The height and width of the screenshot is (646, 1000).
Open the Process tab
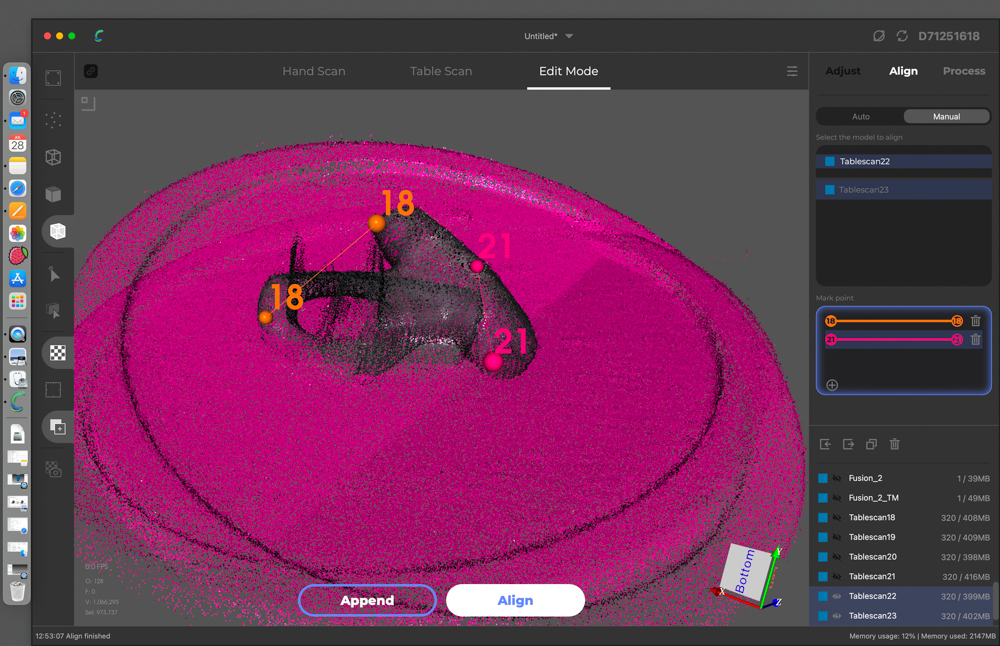[964, 71]
